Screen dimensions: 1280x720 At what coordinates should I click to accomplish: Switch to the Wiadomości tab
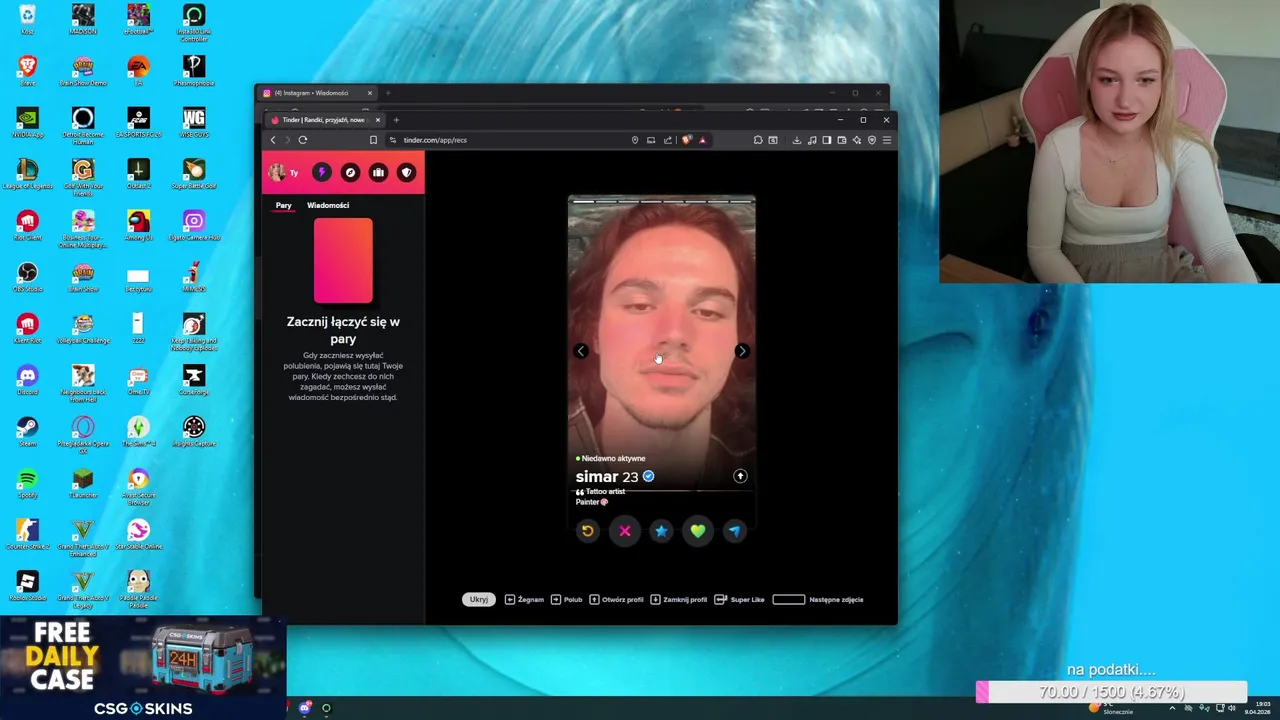coord(328,205)
